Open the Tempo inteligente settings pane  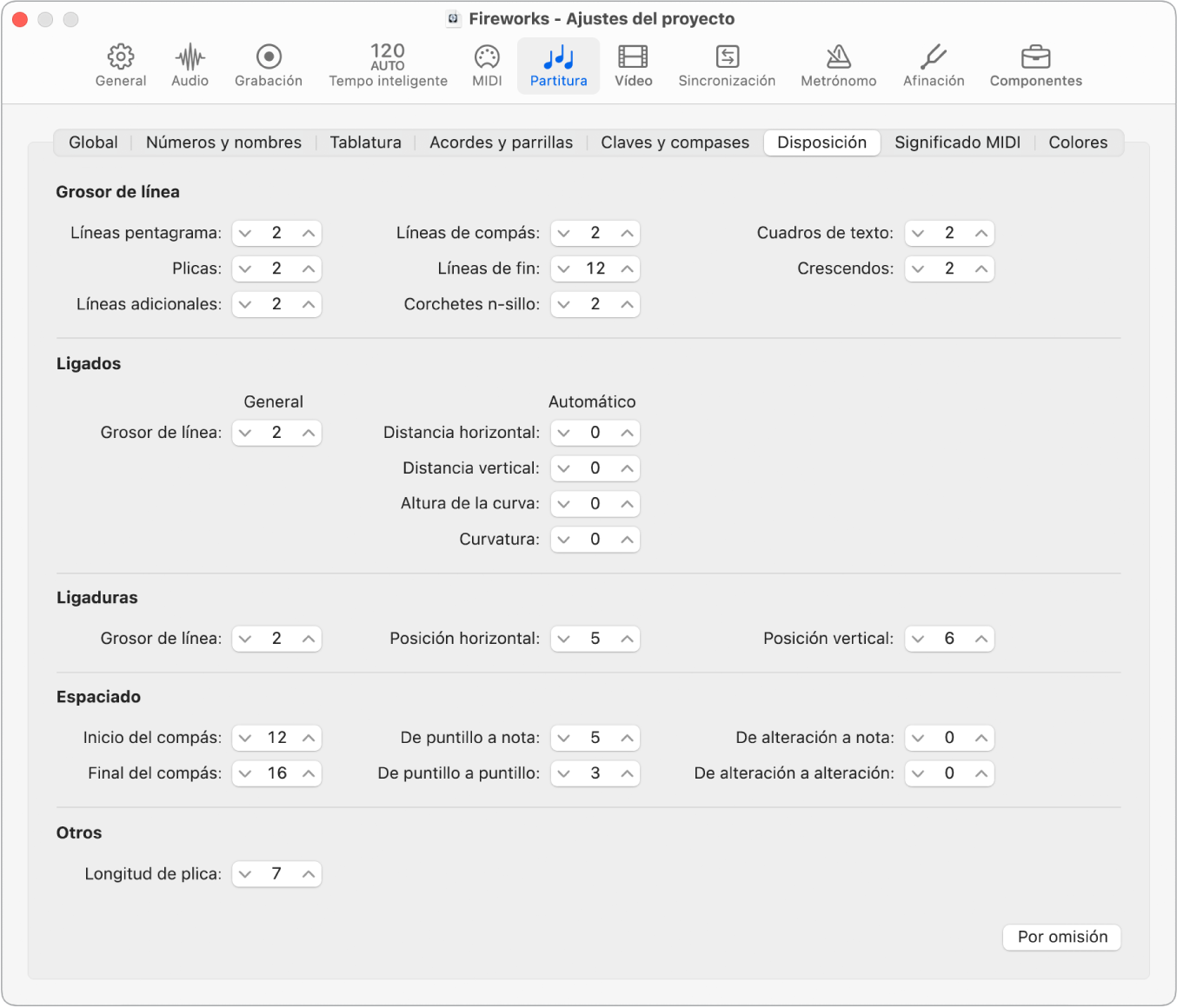[x=388, y=66]
